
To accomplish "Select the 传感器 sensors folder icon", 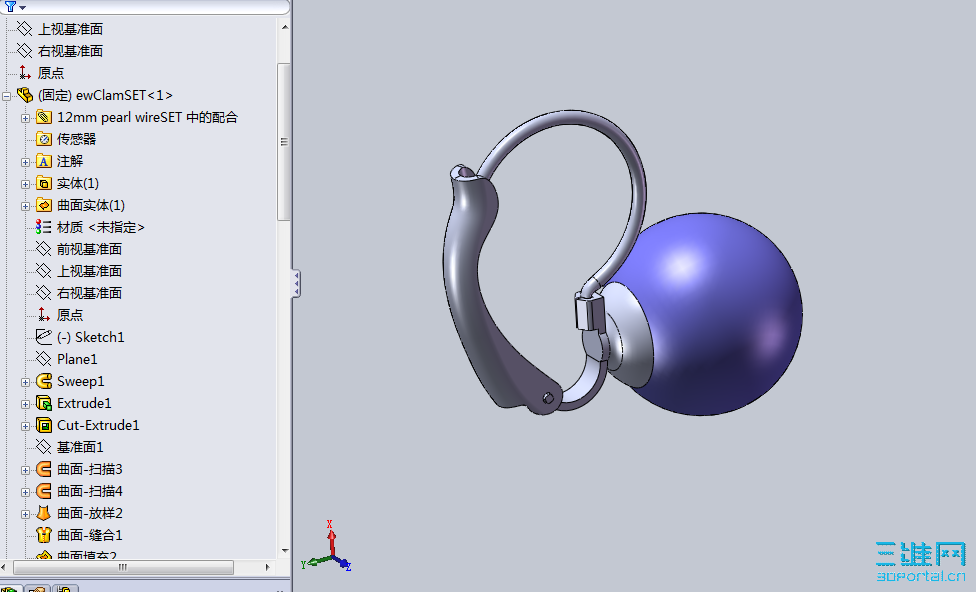I will [x=46, y=139].
